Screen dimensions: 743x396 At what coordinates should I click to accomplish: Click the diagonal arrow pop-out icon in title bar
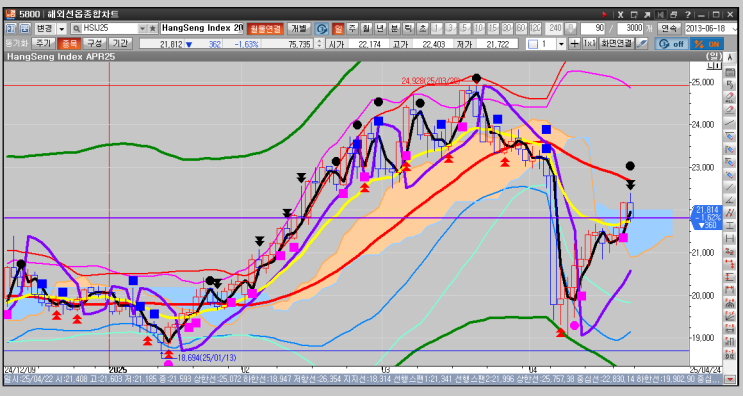pos(647,15)
